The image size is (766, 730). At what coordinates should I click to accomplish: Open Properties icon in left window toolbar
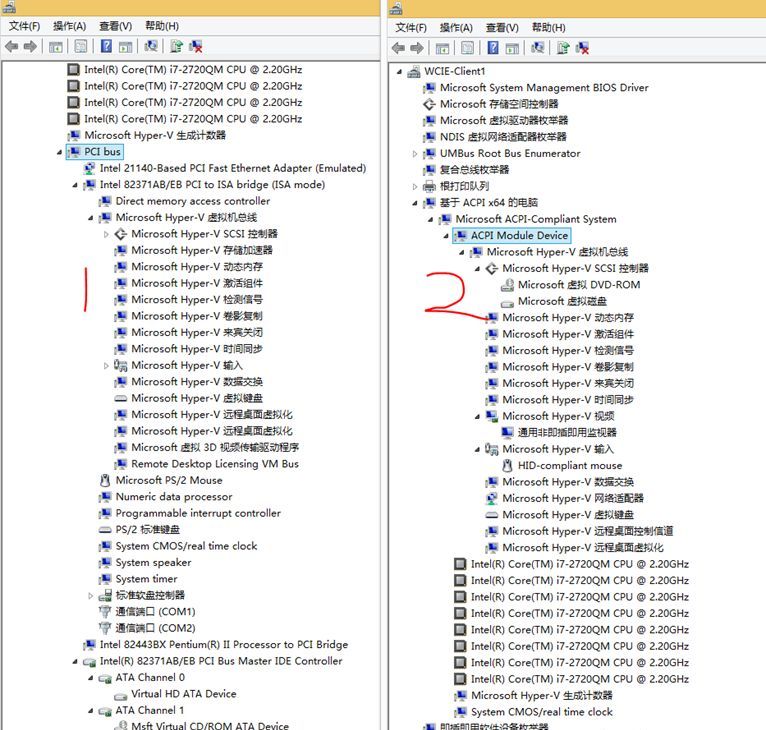(81, 47)
